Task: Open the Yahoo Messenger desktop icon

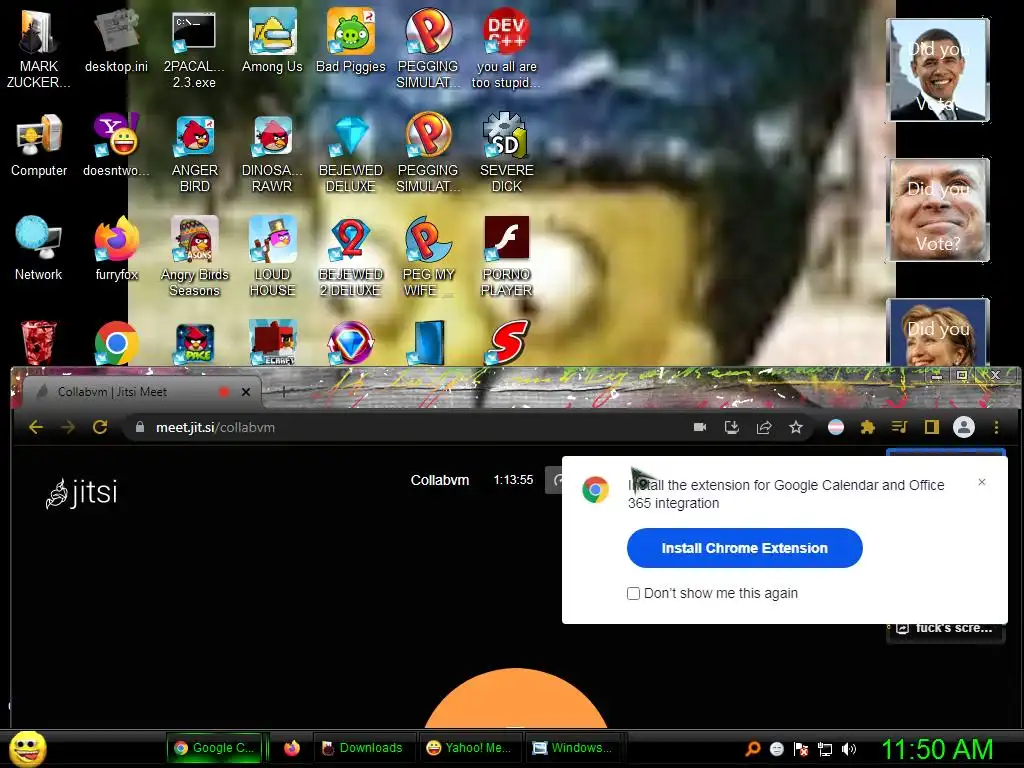Action: [116, 145]
